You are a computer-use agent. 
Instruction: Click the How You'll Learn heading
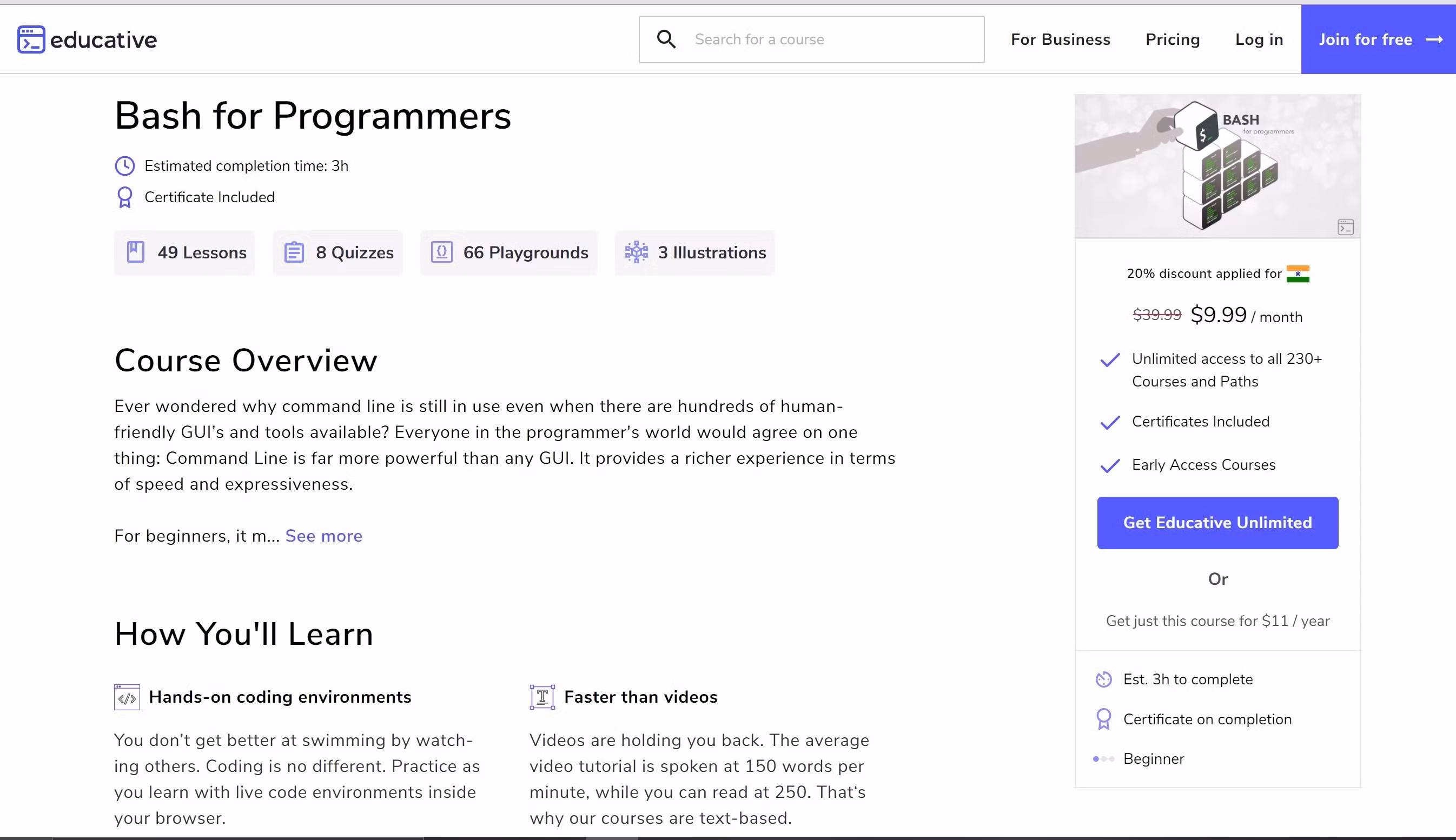point(243,634)
